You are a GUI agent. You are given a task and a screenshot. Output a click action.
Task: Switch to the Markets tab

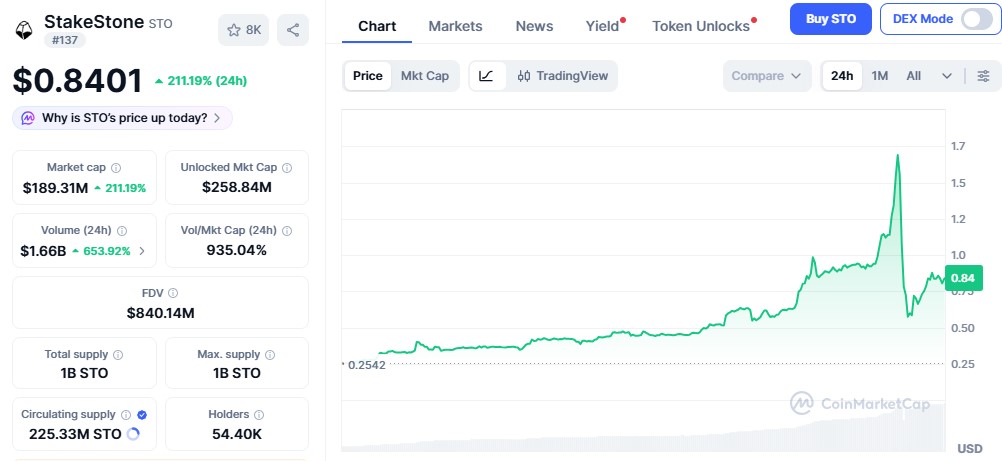click(456, 26)
